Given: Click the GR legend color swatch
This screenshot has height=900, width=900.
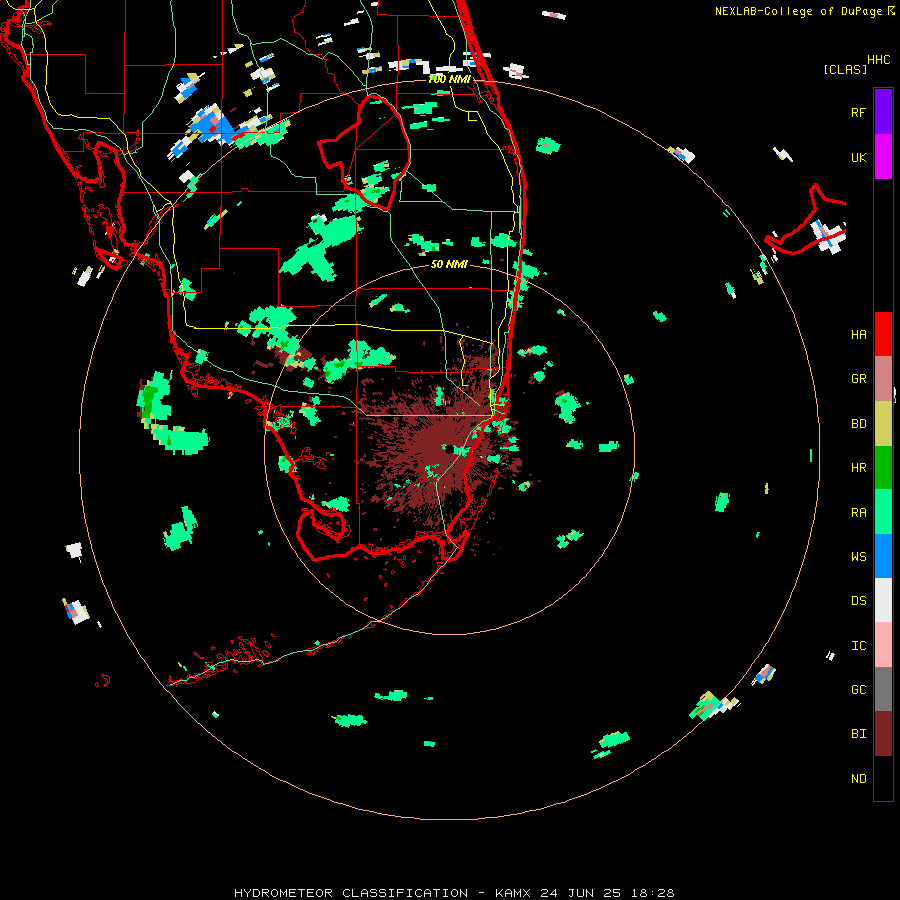Looking at the screenshot, I should pyautogui.click(x=883, y=378).
